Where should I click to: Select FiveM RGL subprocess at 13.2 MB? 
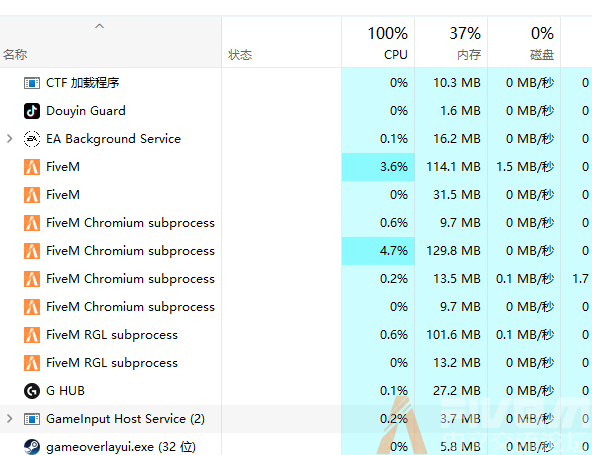point(296,363)
